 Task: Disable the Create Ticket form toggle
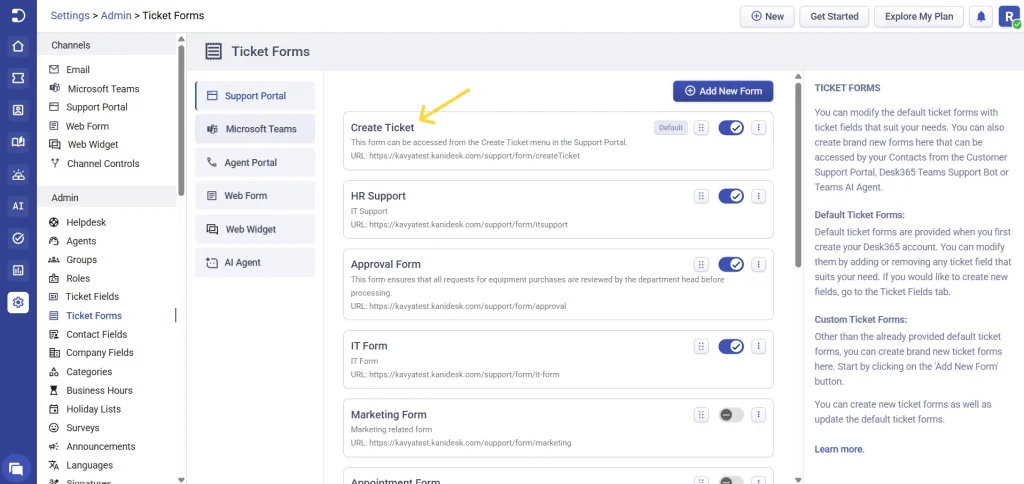click(x=731, y=128)
